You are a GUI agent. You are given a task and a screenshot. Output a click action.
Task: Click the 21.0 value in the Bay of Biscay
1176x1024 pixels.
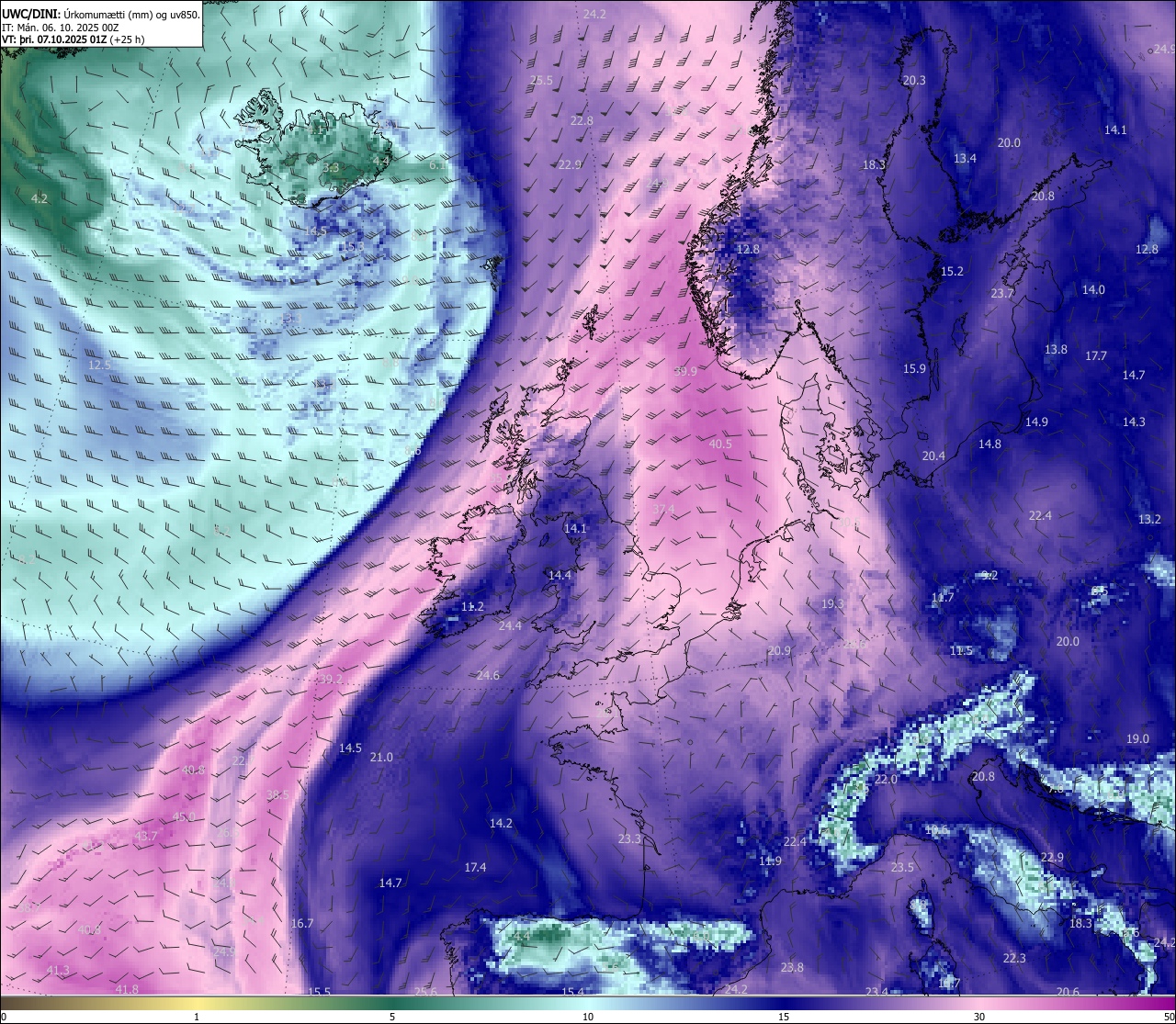tap(381, 757)
